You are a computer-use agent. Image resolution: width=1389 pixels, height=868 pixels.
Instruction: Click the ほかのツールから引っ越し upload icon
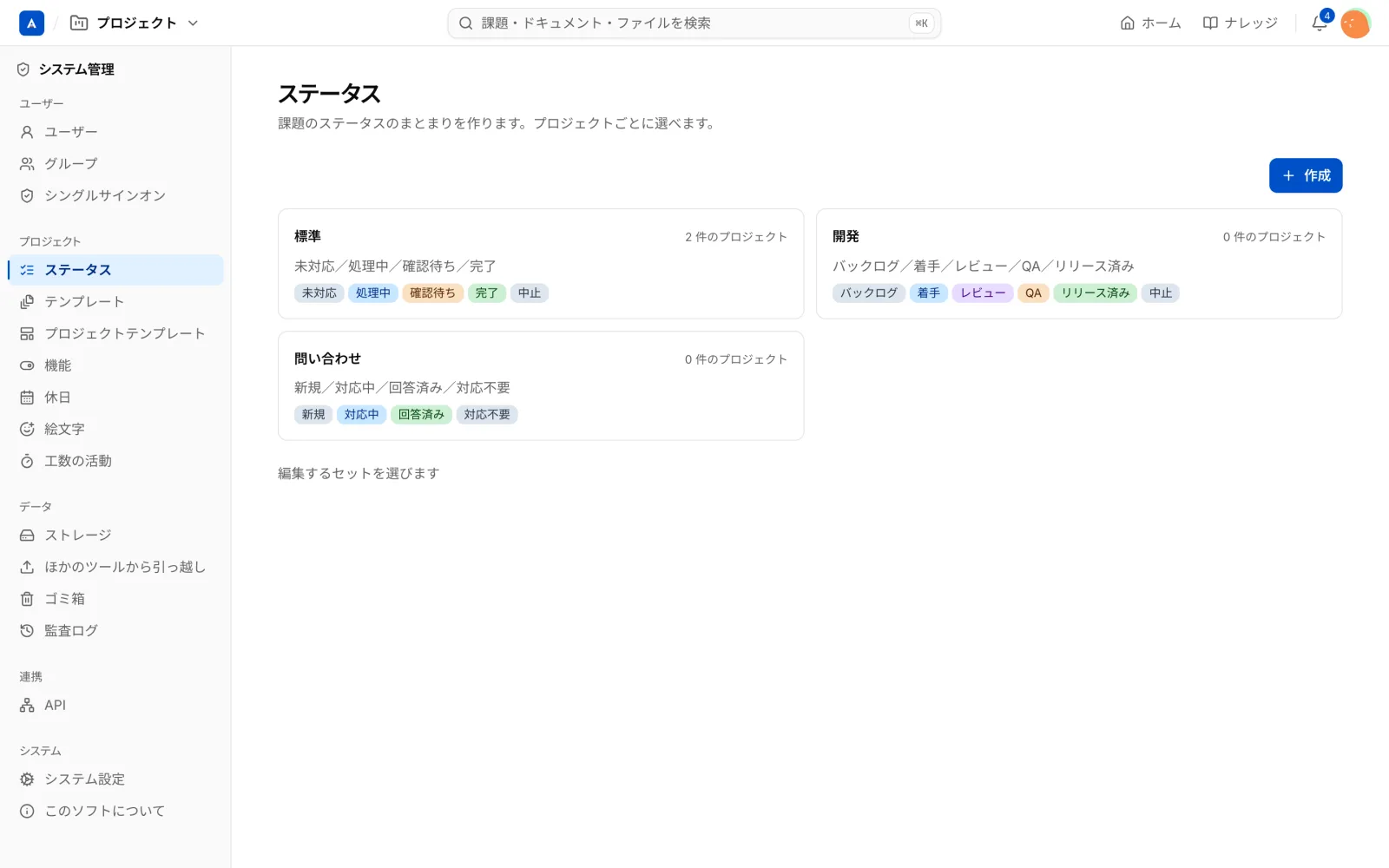coord(27,567)
